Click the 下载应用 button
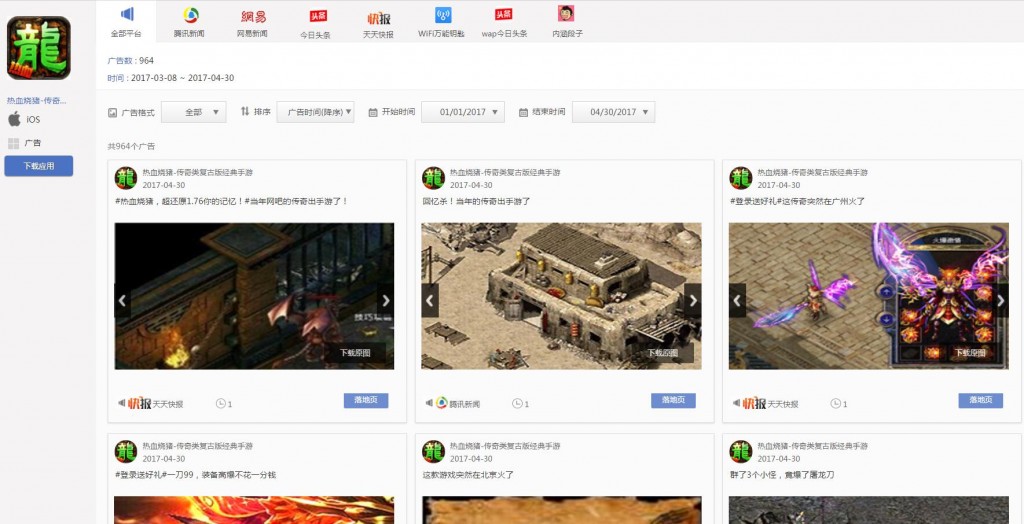Screen dimensions: 1024x524 click(39, 166)
